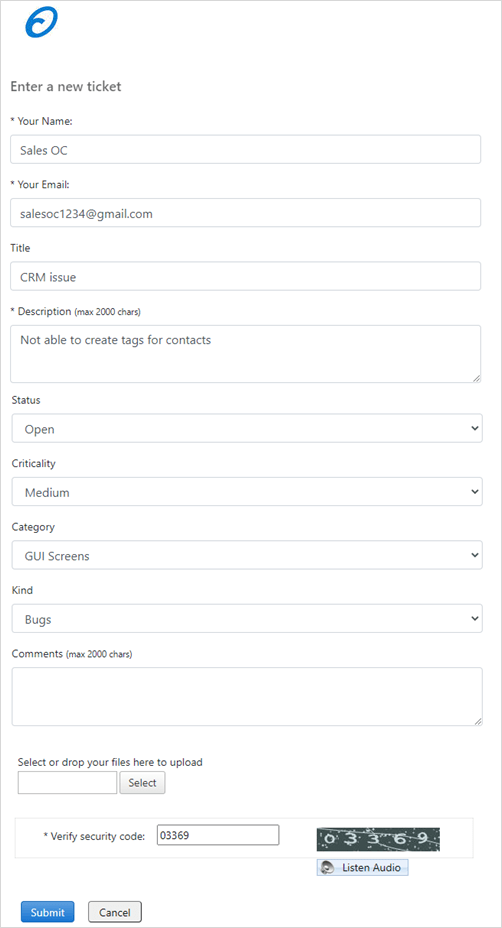Click into the Your Email field
Screen dimensions: 502x928
tap(246, 212)
